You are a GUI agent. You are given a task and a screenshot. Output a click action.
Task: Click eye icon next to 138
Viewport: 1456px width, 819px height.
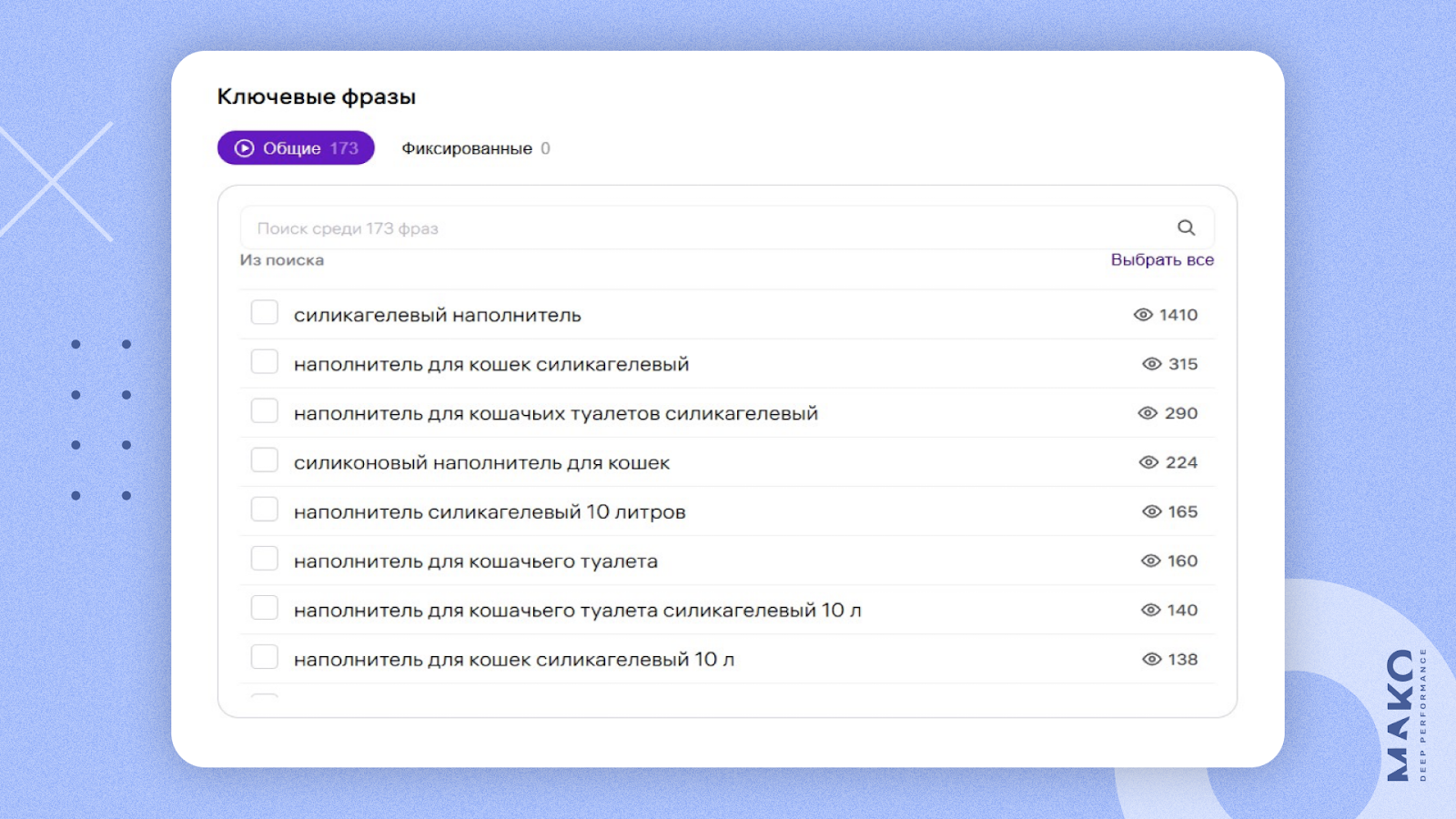pyautogui.click(x=1152, y=659)
